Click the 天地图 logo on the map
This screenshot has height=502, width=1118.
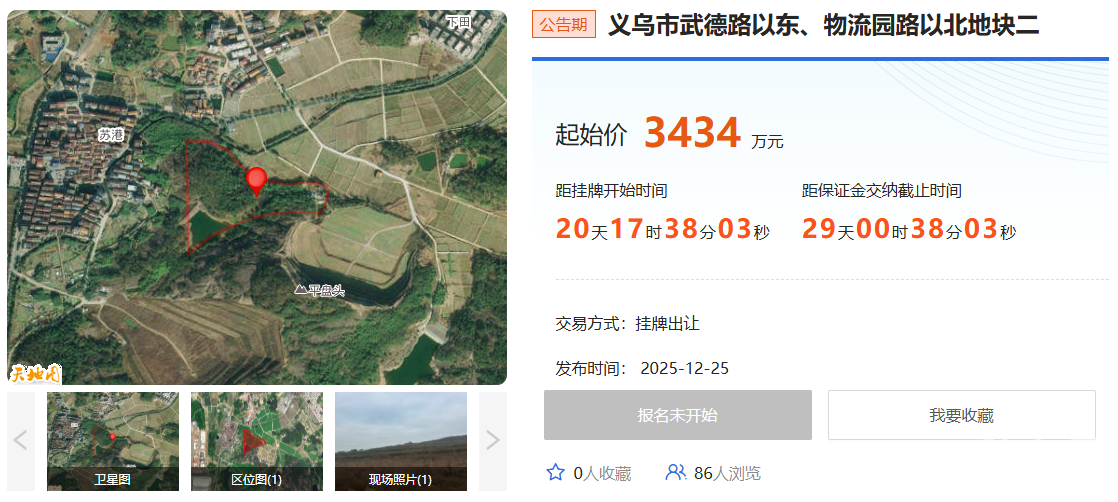[x=36, y=374]
